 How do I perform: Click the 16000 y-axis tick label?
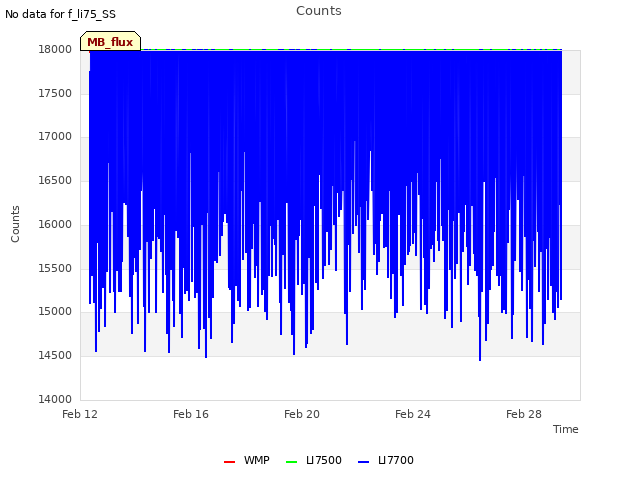tap(55, 224)
